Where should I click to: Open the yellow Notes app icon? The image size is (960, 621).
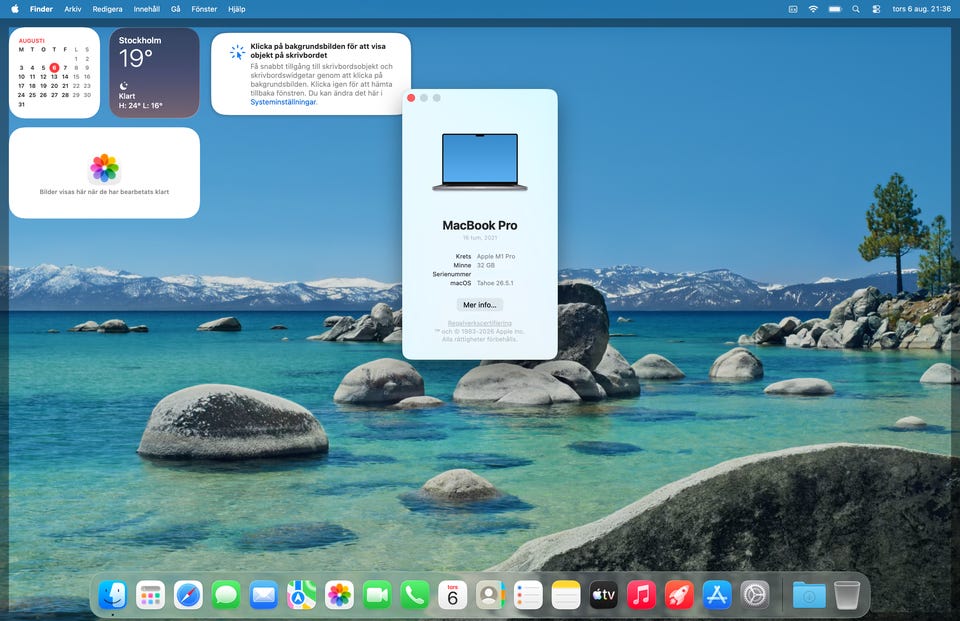[x=566, y=595]
